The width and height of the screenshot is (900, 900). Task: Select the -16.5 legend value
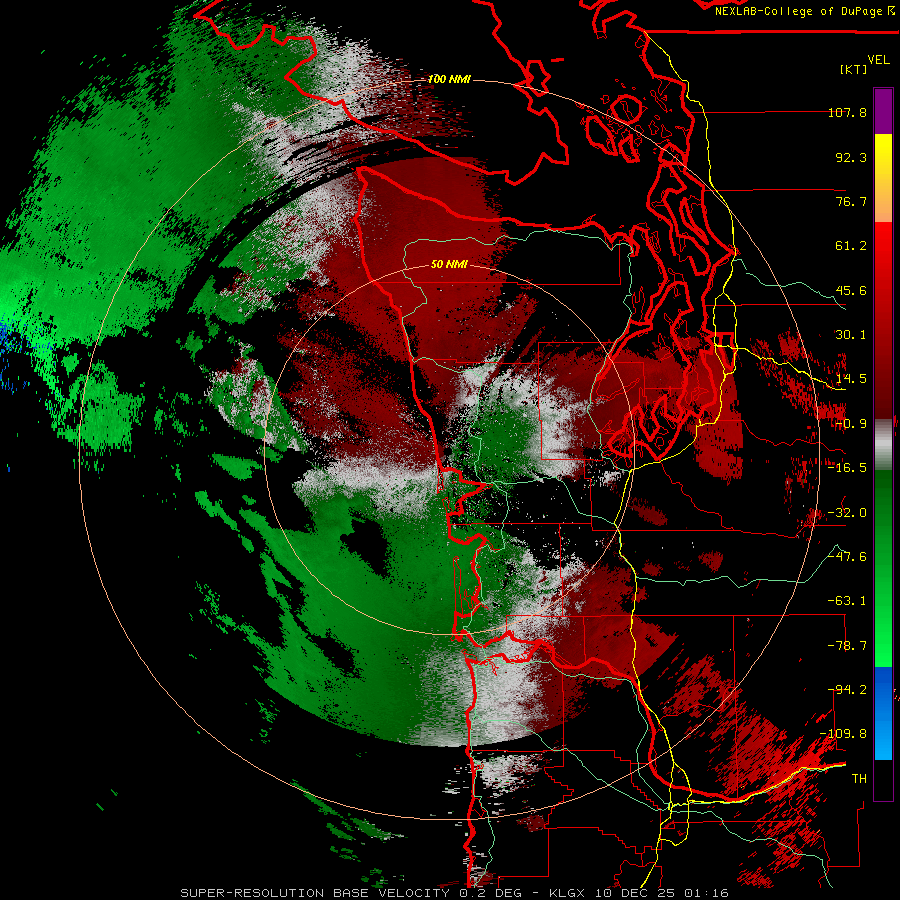(x=847, y=468)
